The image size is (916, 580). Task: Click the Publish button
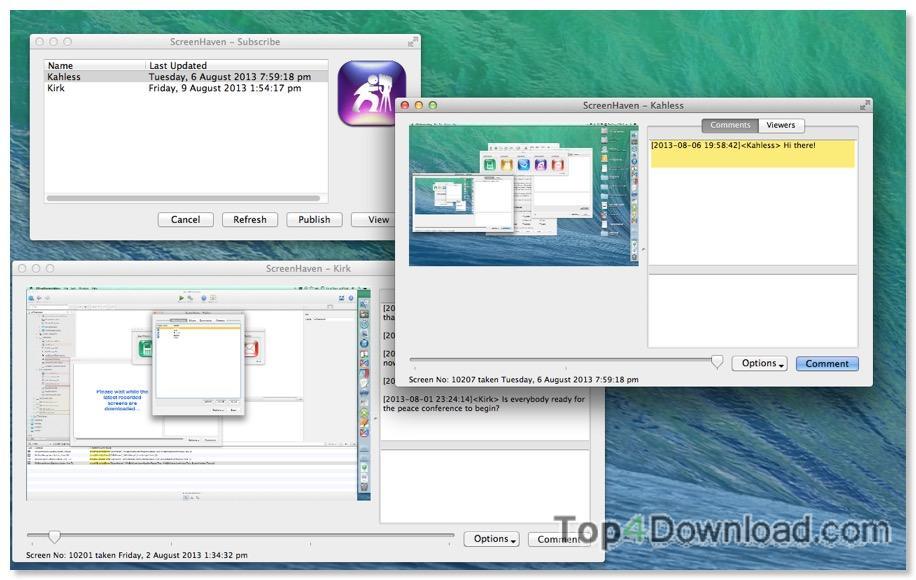314,220
